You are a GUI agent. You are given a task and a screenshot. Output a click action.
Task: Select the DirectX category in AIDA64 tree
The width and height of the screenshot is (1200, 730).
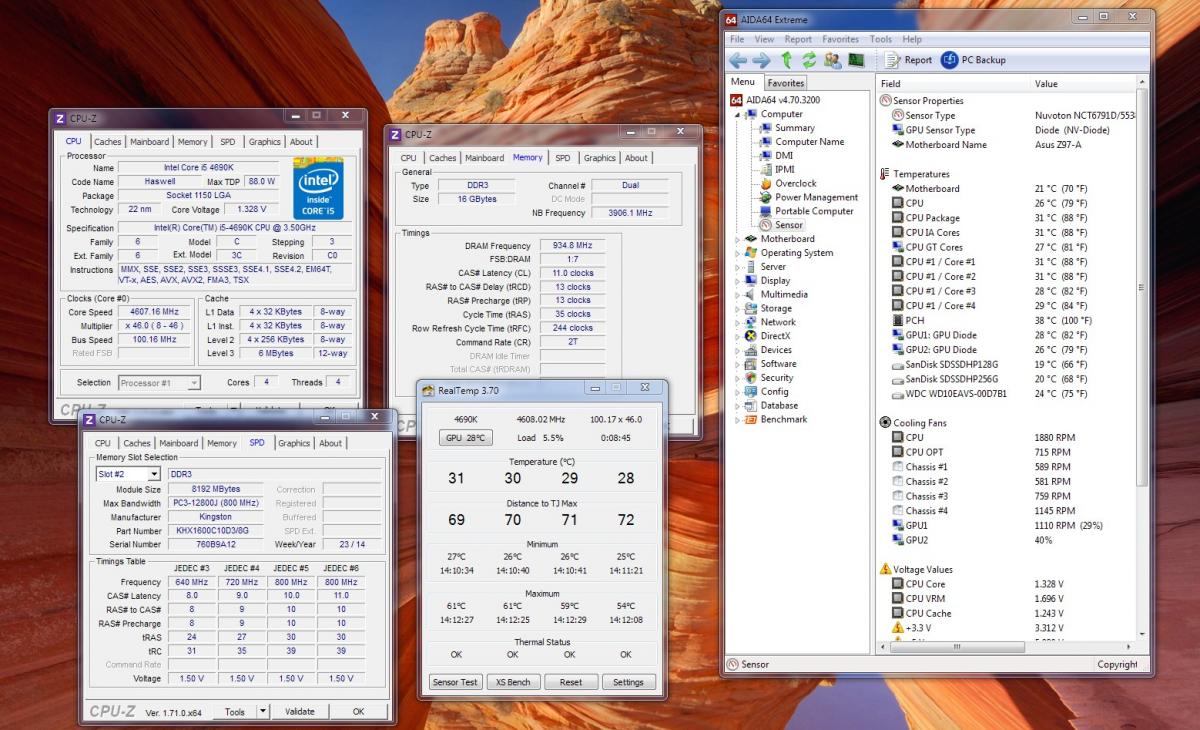tap(767, 336)
